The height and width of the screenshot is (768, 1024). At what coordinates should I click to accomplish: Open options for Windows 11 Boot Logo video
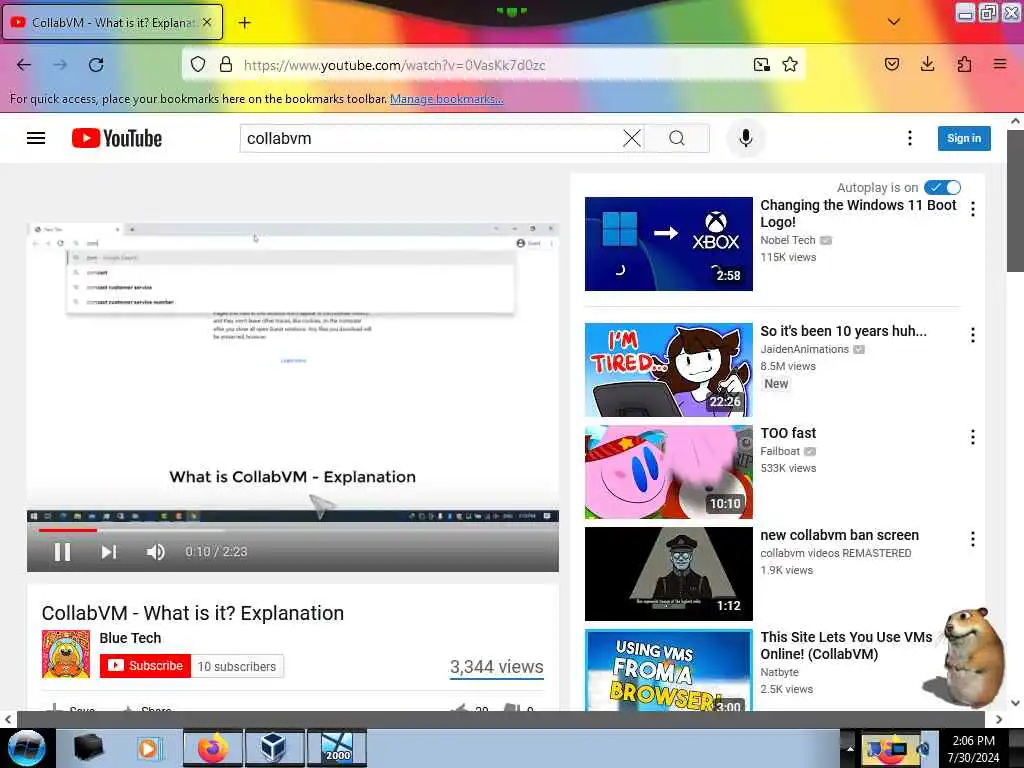(973, 209)
